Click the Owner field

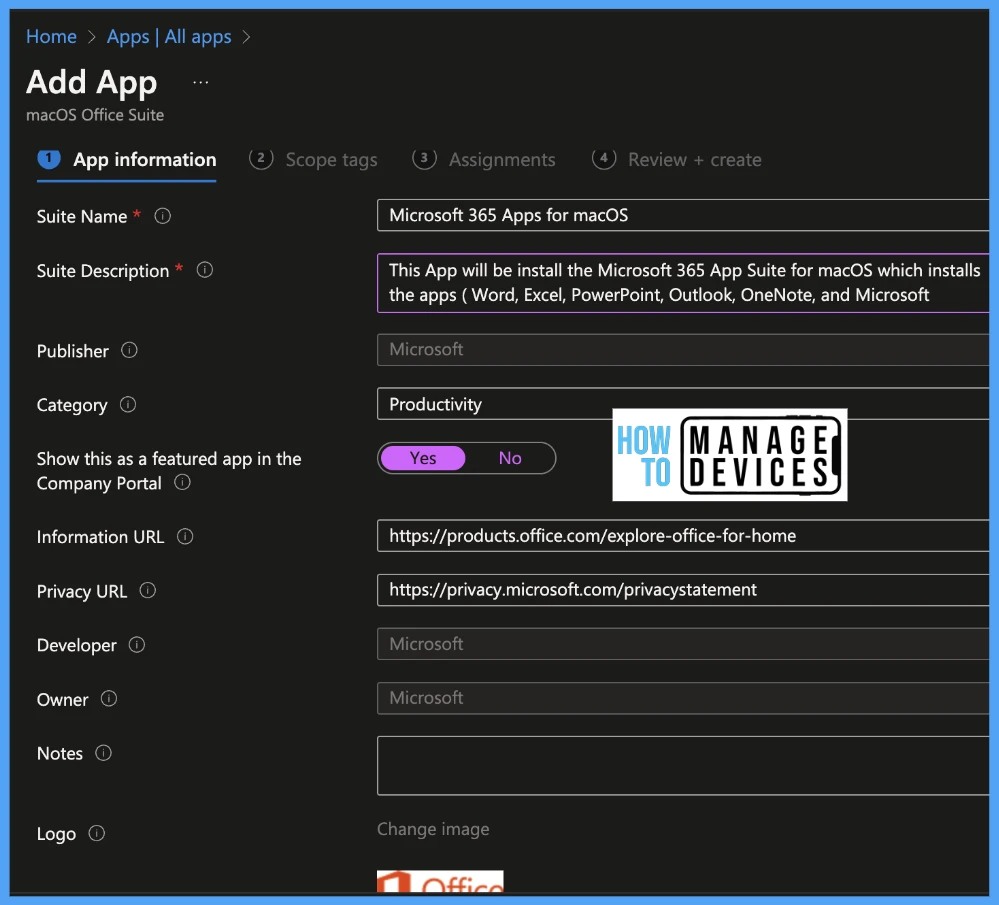point(683,698)
